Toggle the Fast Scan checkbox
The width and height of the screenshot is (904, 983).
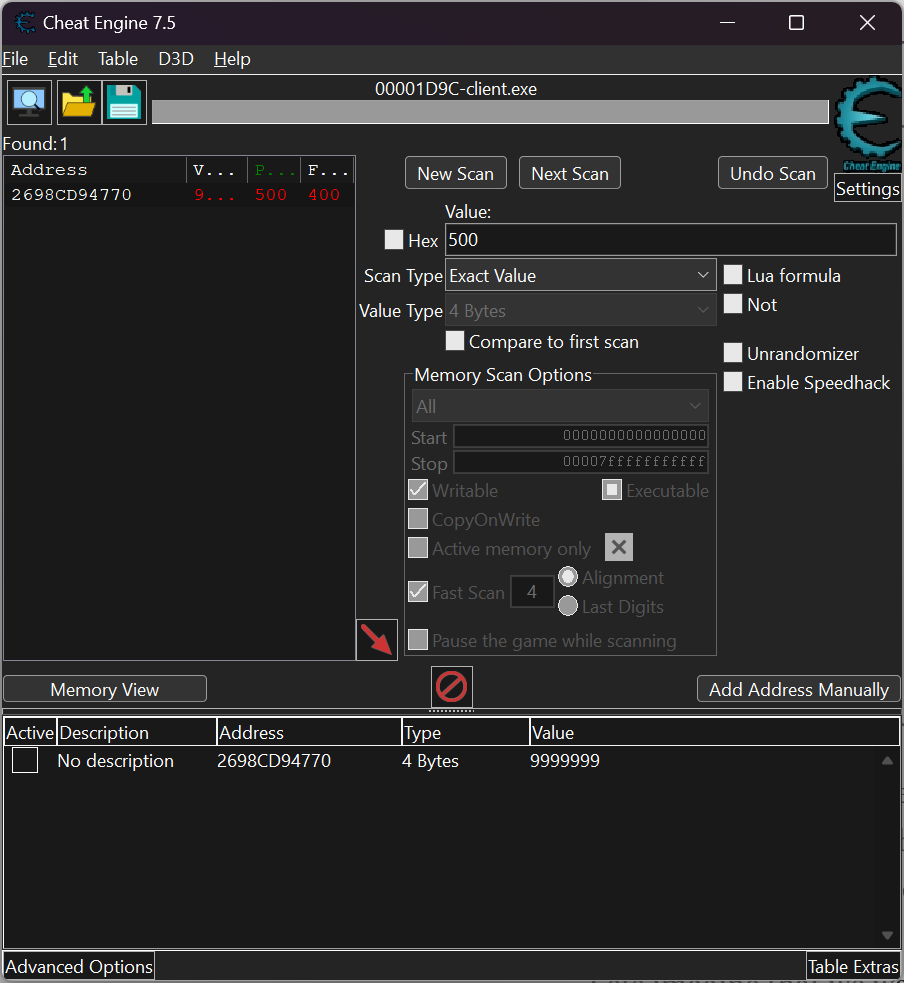point(418,592)
